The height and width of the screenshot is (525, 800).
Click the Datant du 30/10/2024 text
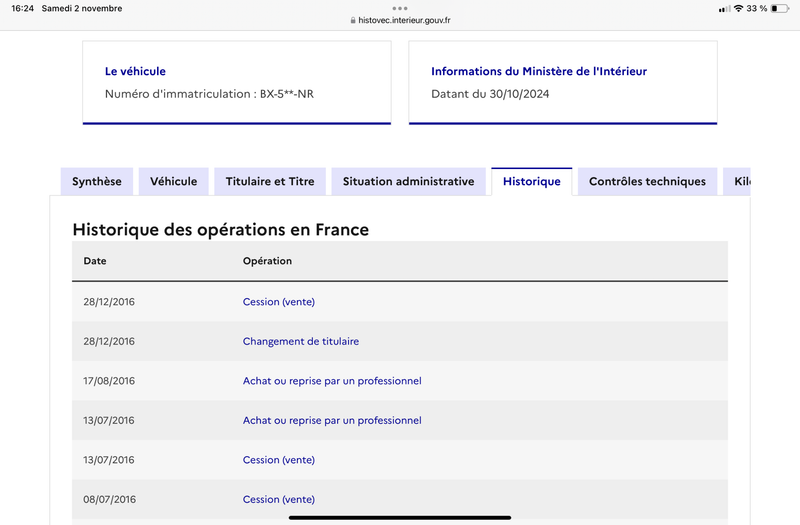490,94
